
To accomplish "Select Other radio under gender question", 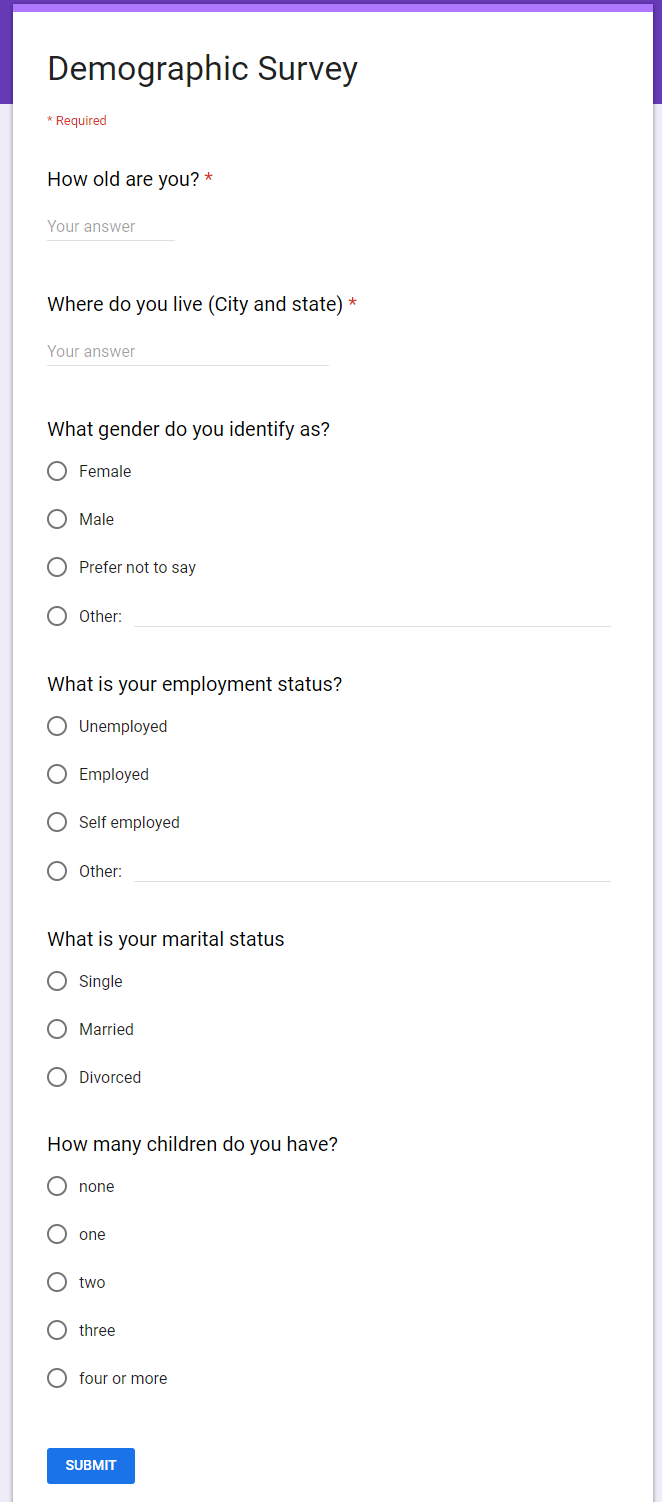I will click(x=57, y=616).
